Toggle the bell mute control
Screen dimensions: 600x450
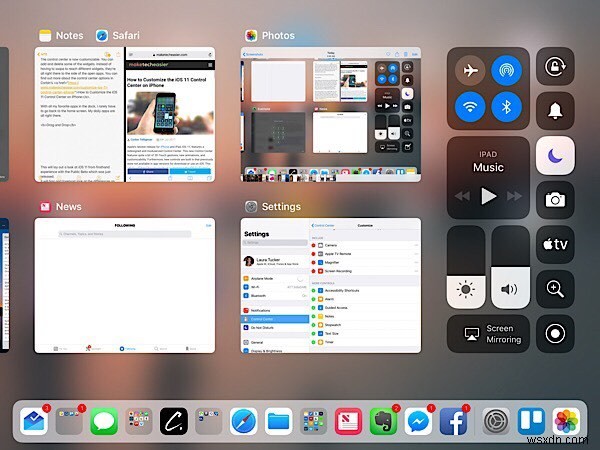pos(555,111)
